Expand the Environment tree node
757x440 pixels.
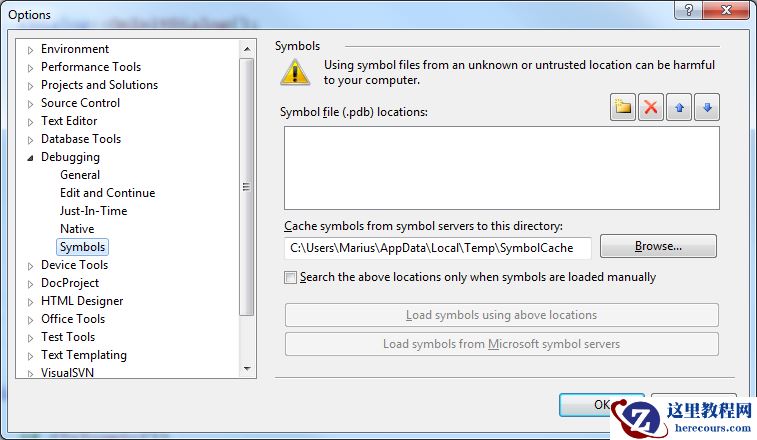31,49
